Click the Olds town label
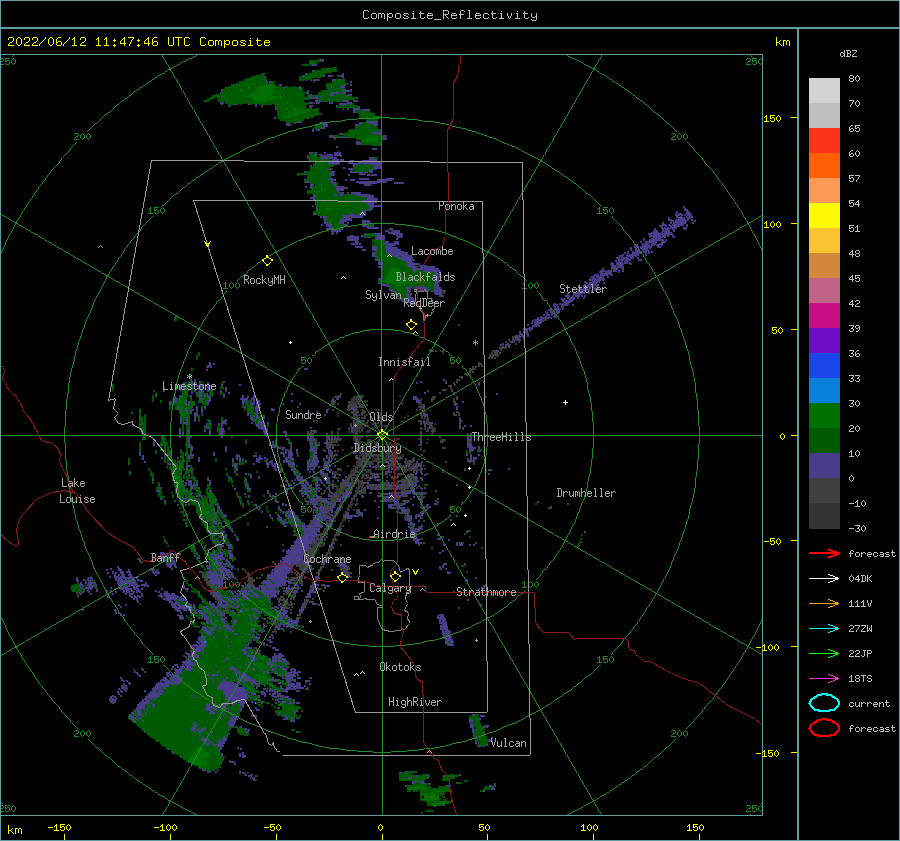 pyautogui.click(x=381, y=417)
